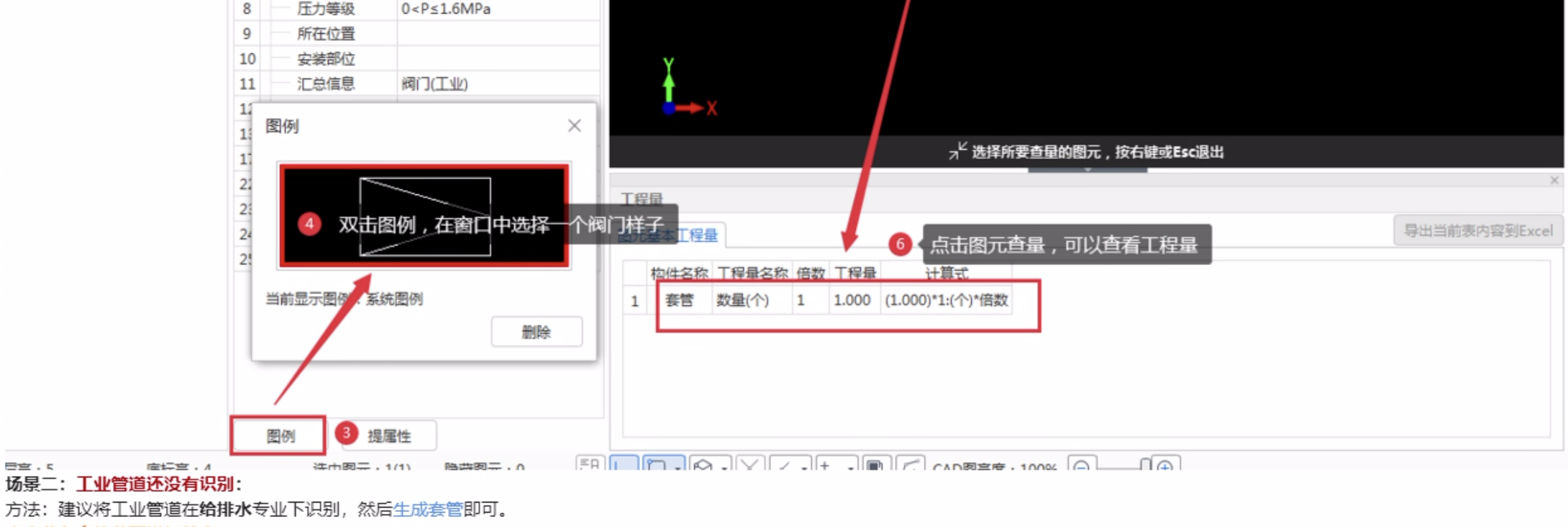This screenshot has height=527, width=1568.
Task: Close the 工程量 panel
Action: point(1554,180)
